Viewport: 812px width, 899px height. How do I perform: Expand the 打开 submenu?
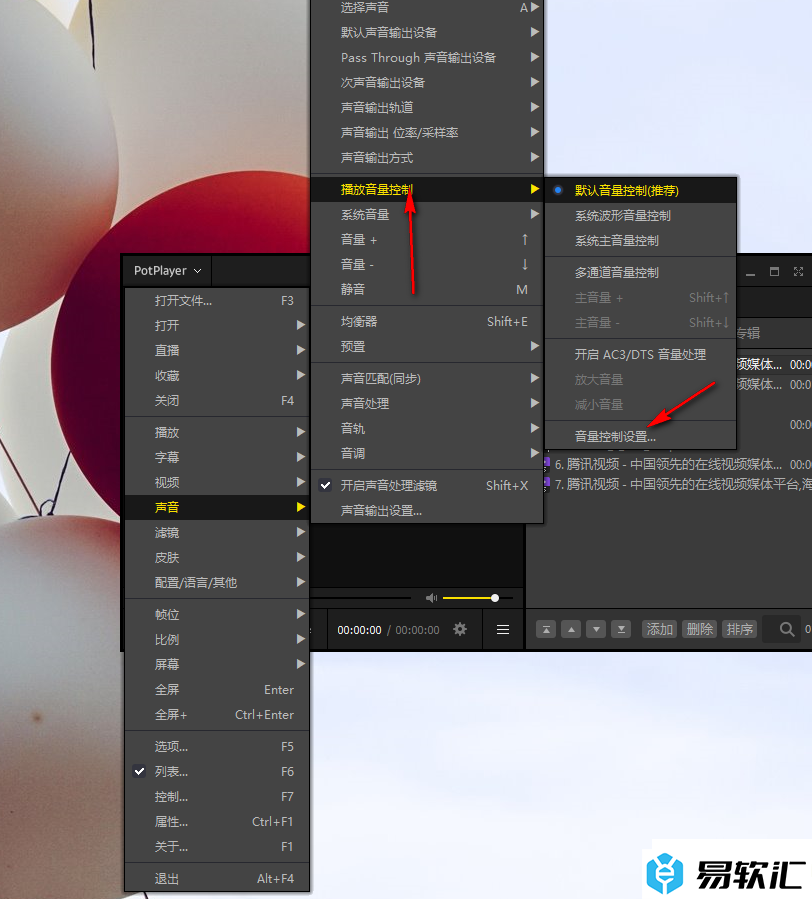217,326
